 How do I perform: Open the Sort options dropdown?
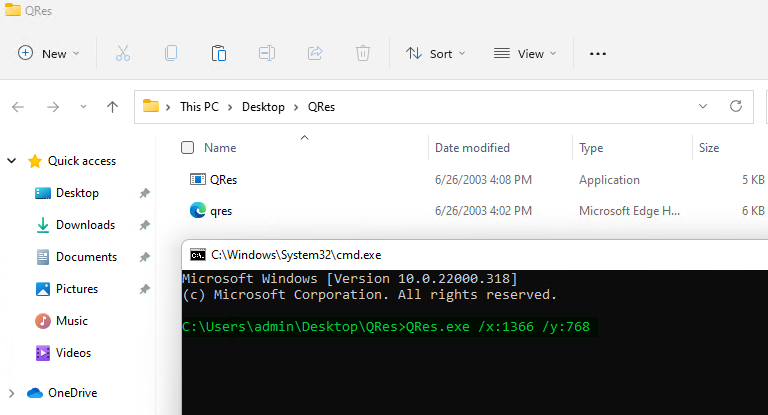click(435, 53)
